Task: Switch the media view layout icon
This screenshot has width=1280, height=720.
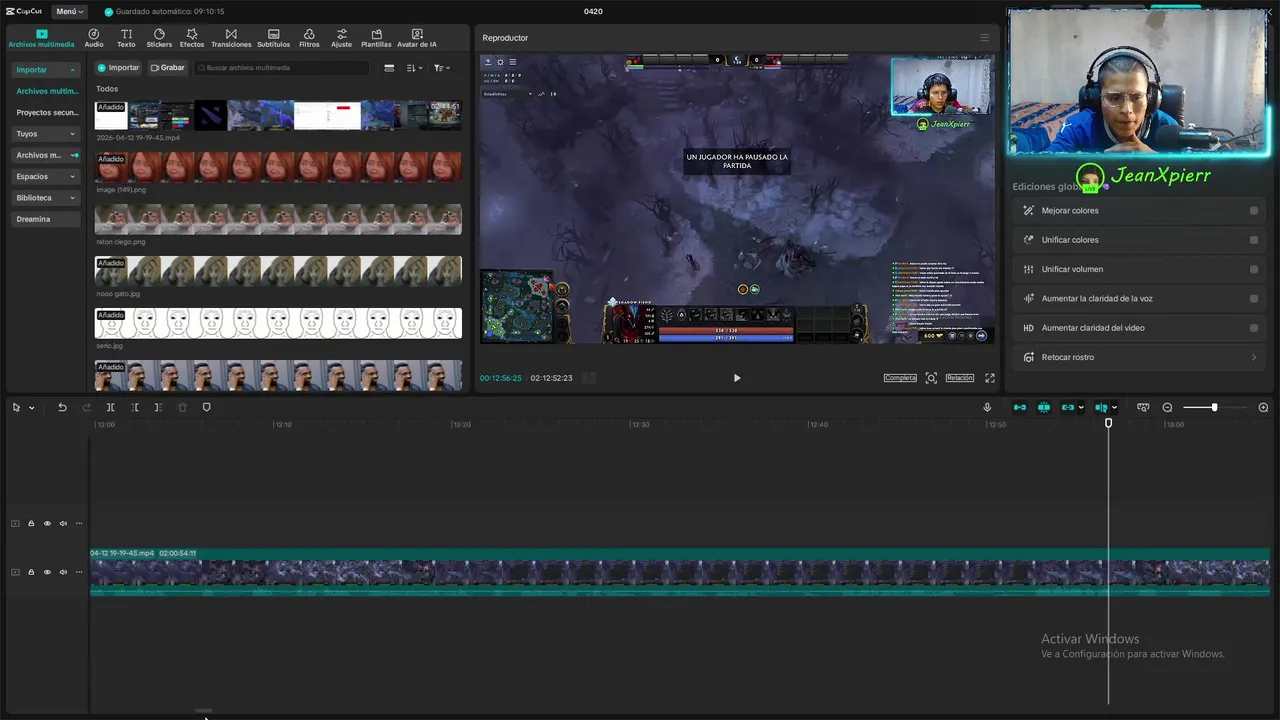Action: [389, 68]
